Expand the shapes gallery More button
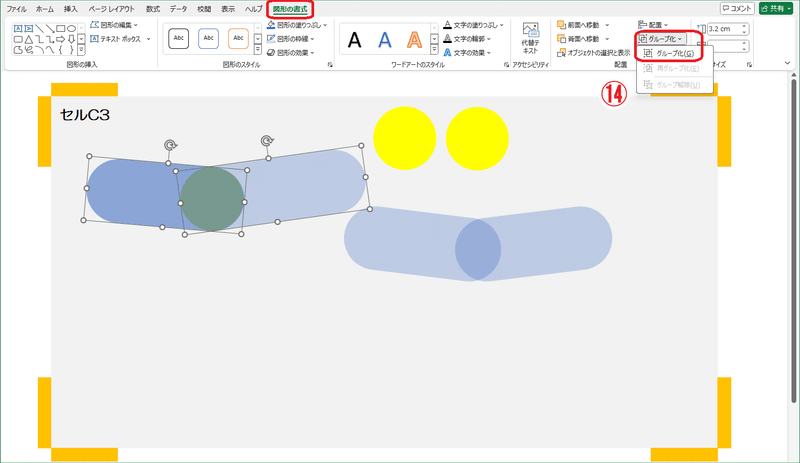Viewport: 800px width, 463px height. (x=81, y=50)
